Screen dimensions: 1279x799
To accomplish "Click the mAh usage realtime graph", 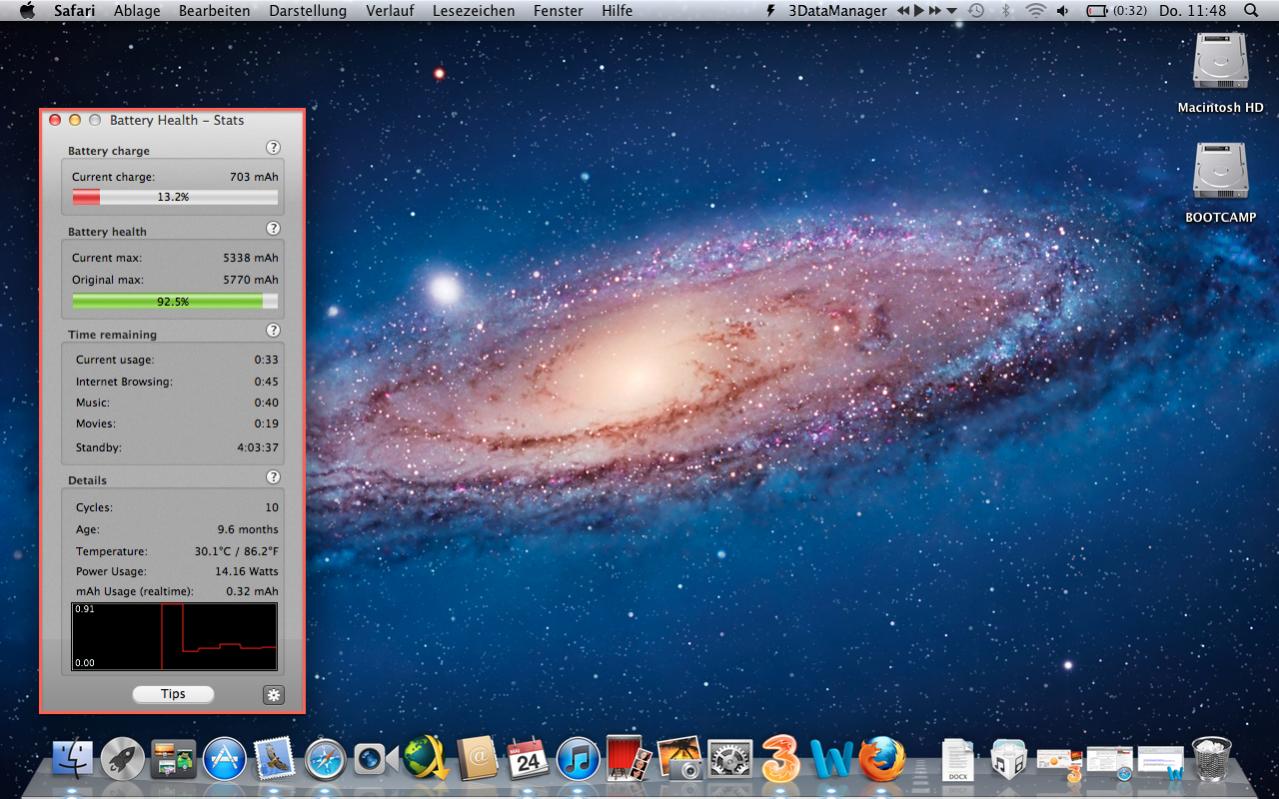I will [x=174, y=636].
